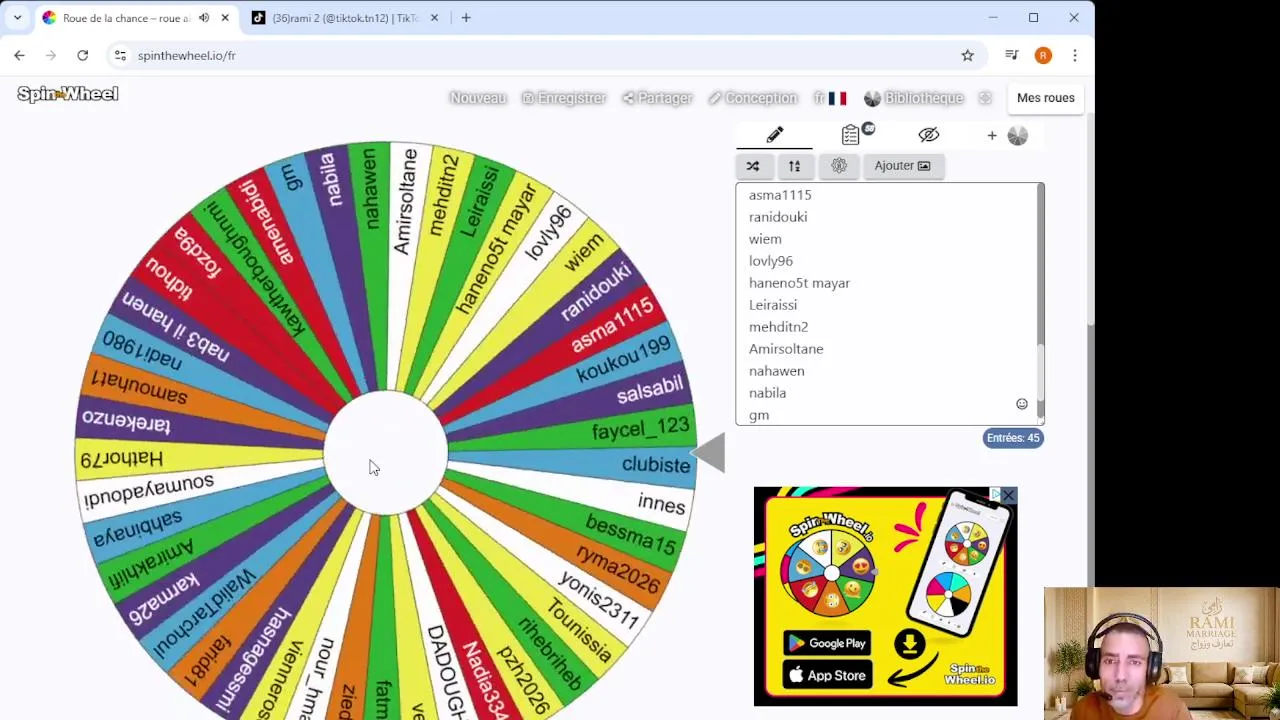Open a new browser tab

click(466, 18)
